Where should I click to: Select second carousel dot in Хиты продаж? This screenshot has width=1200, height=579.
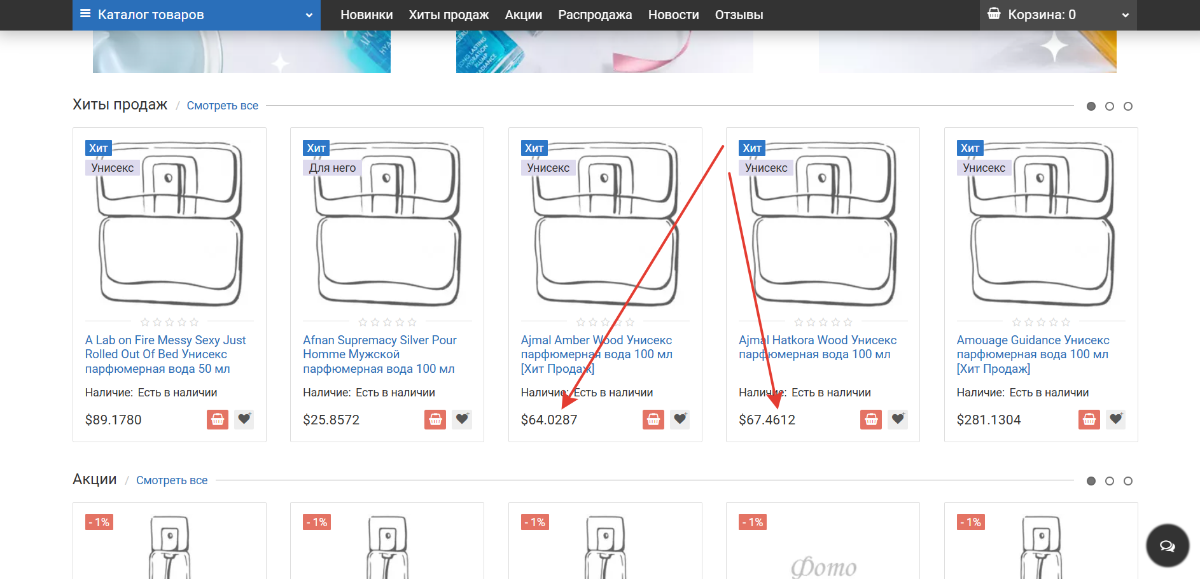pyautogui.click(x=1110, y=106)
